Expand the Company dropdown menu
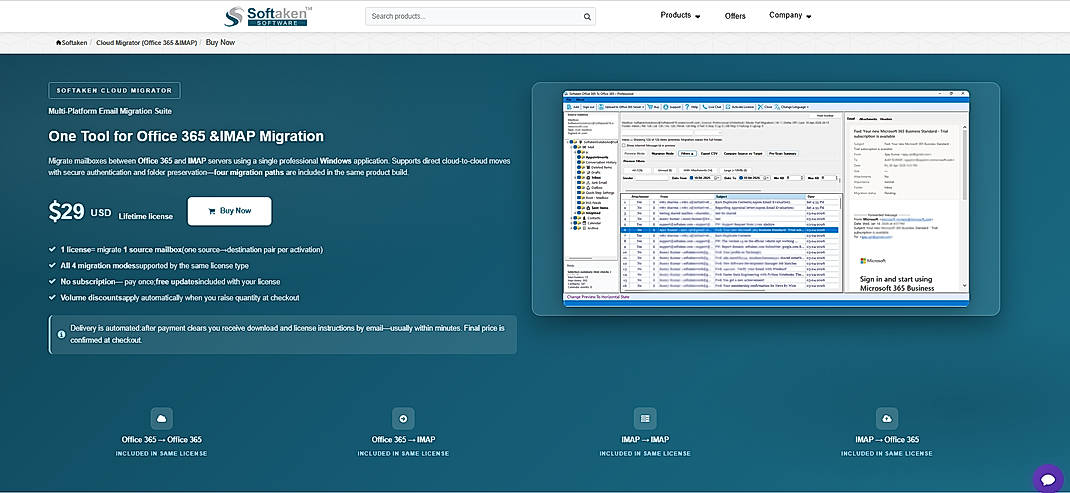 pos(790,16)
